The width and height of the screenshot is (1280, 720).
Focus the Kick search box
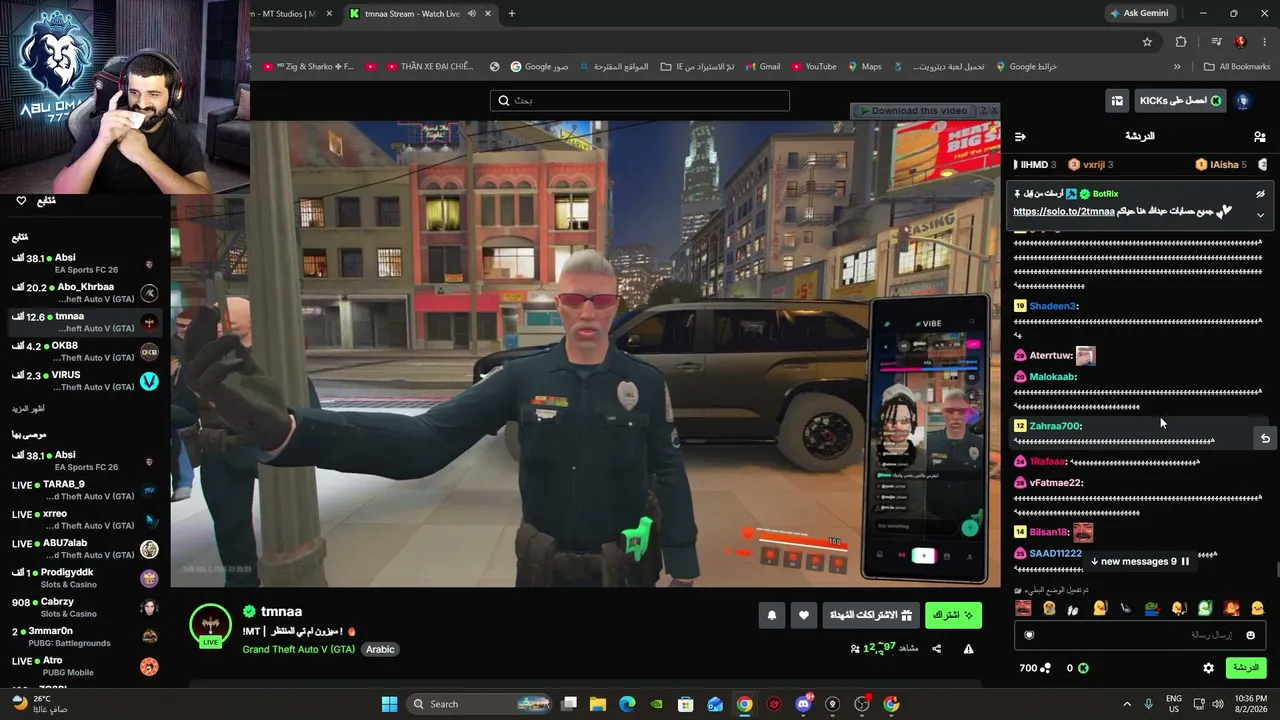tap(640, 101)
